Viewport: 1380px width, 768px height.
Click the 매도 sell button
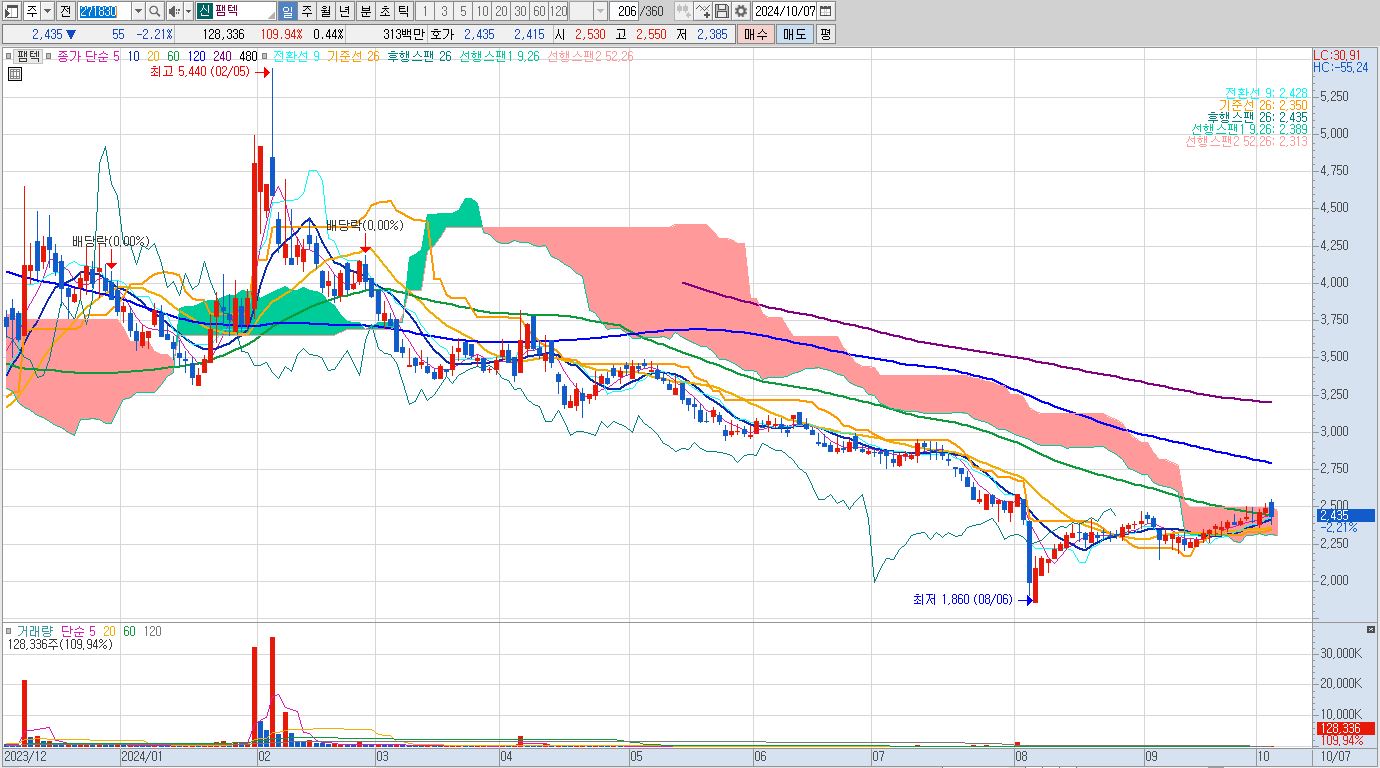pyautogui.click(x=794, y=34)
